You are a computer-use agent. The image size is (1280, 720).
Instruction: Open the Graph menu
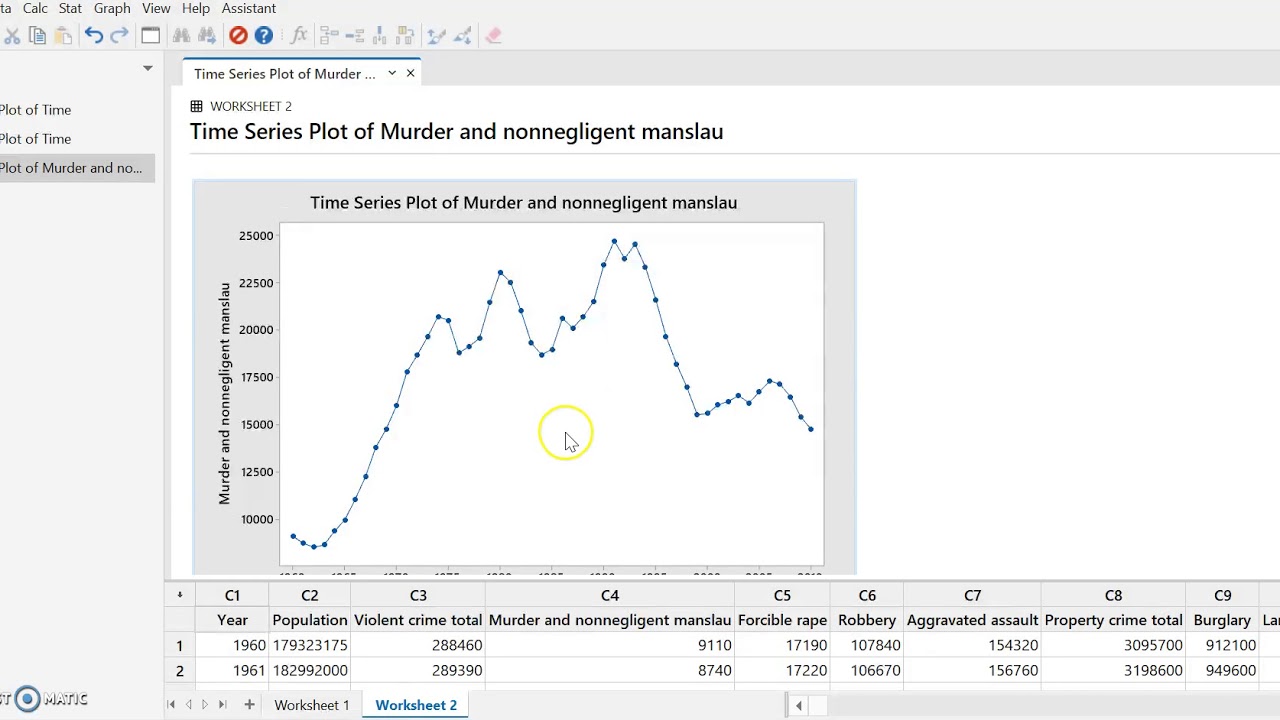click(x=112, y=8)
